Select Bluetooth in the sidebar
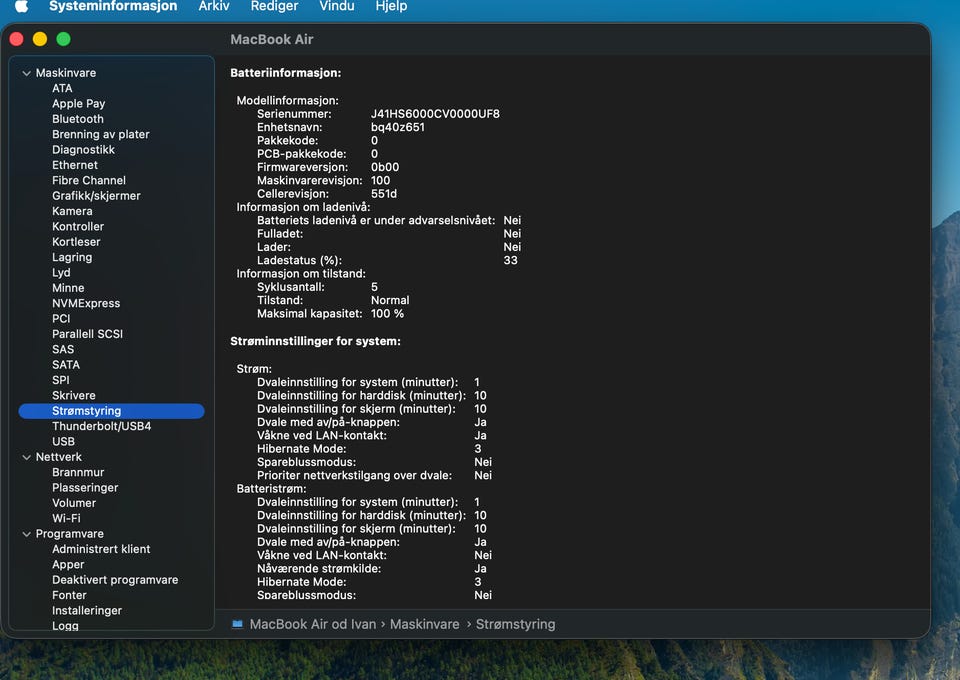This screenshot has width=960, height=680. 78,119
